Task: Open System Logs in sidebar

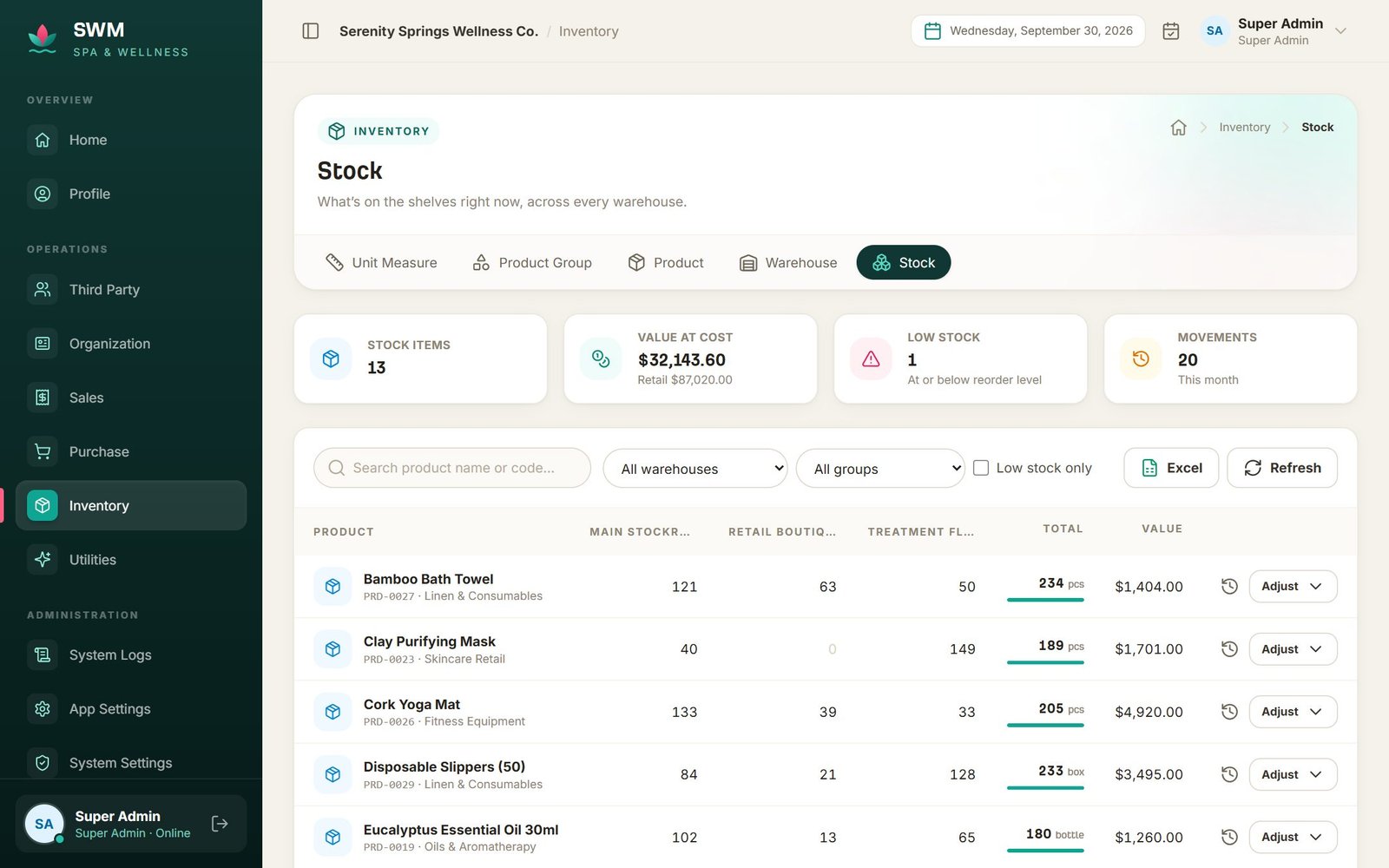Action: pyautogui.click(x=131, y=654)
